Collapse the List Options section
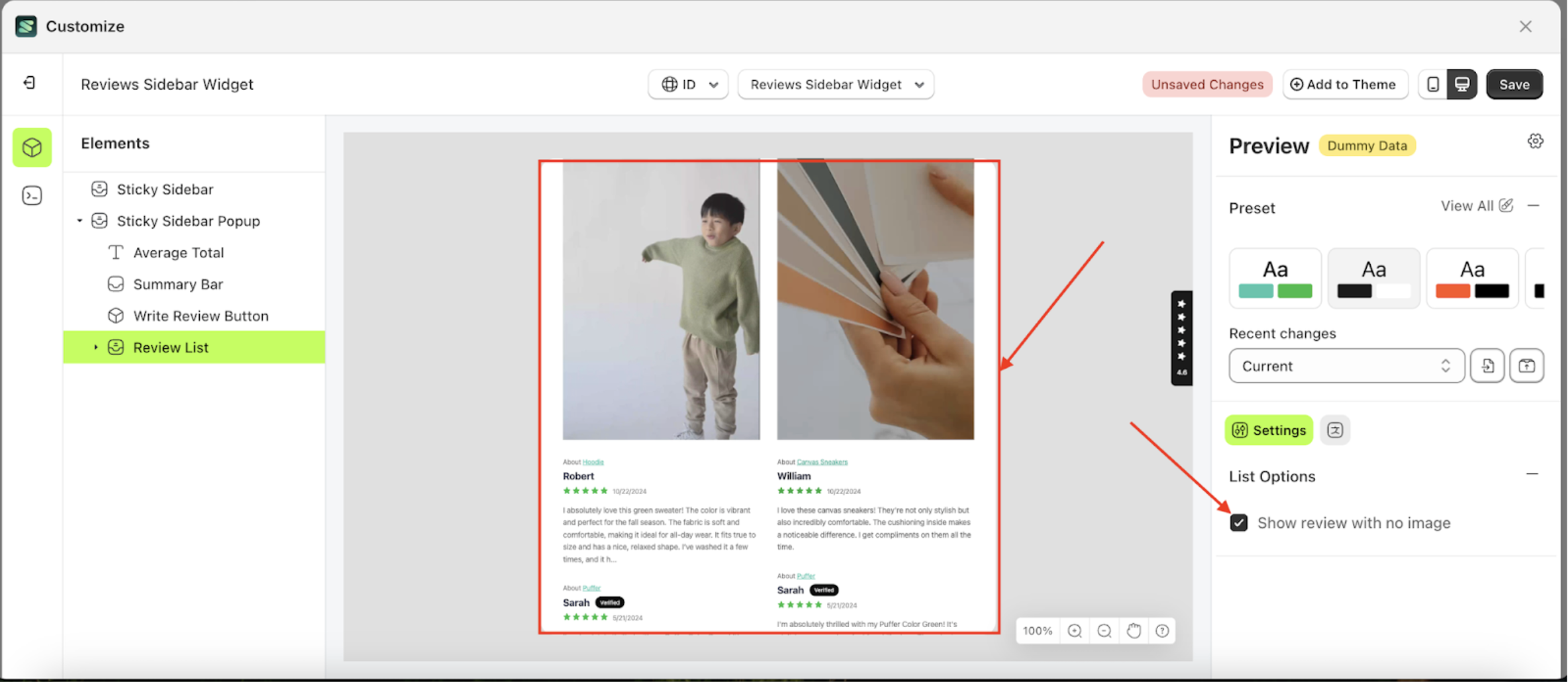The width and height of the screenshot is (1568, 682). click(1532, 475)
